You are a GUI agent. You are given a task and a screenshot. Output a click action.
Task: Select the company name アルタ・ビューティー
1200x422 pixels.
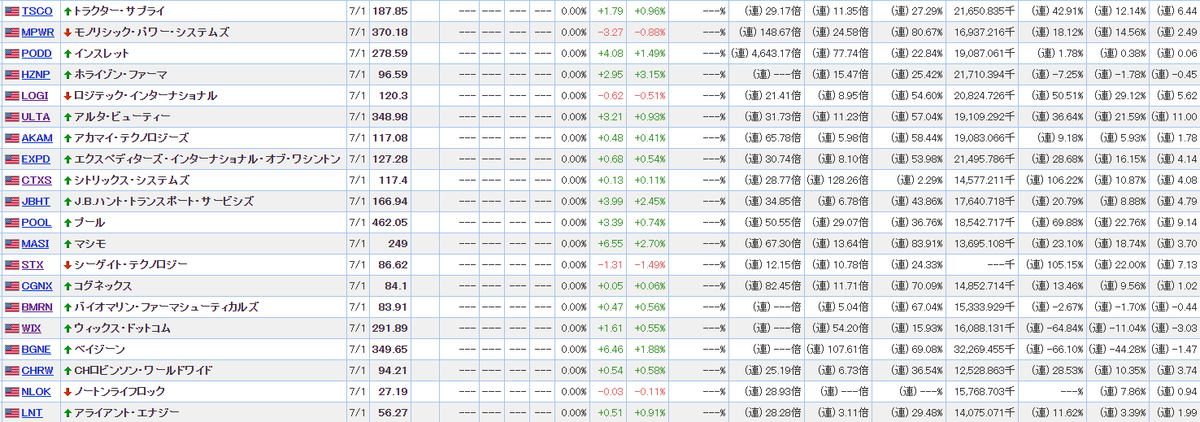[x=122, y=117]
